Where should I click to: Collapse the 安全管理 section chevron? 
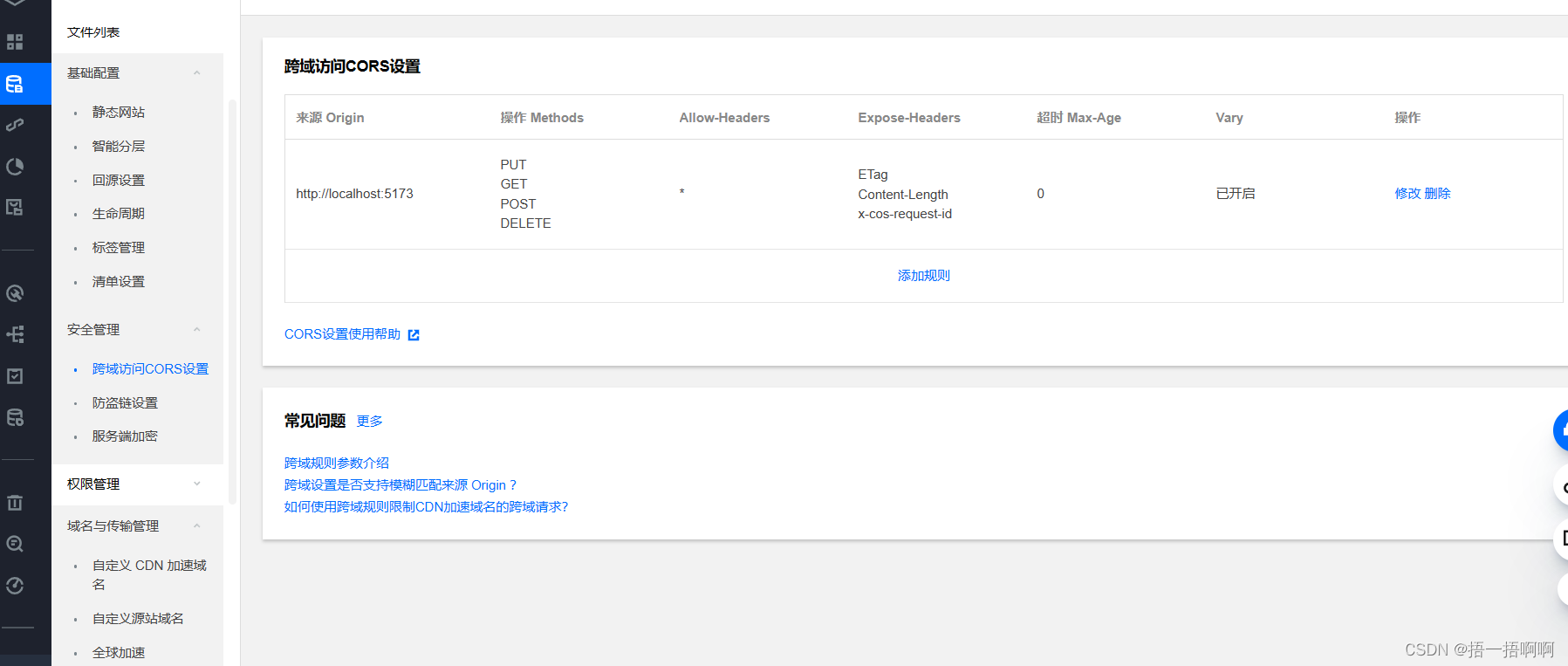(x=197, y=330)
